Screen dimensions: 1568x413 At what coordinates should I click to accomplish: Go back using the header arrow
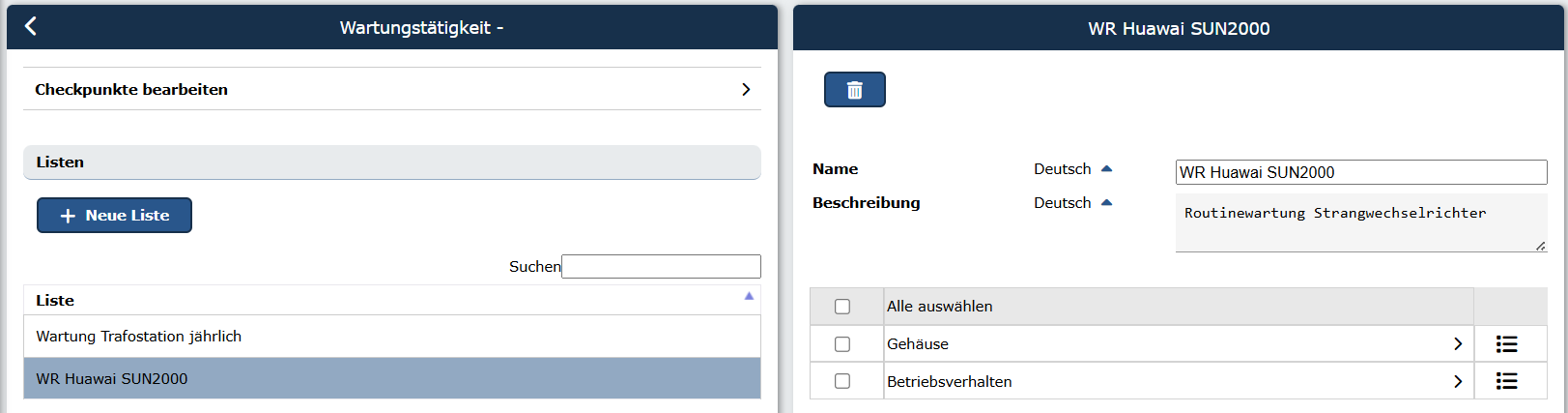pyautogui.click(x=31, y=26)
